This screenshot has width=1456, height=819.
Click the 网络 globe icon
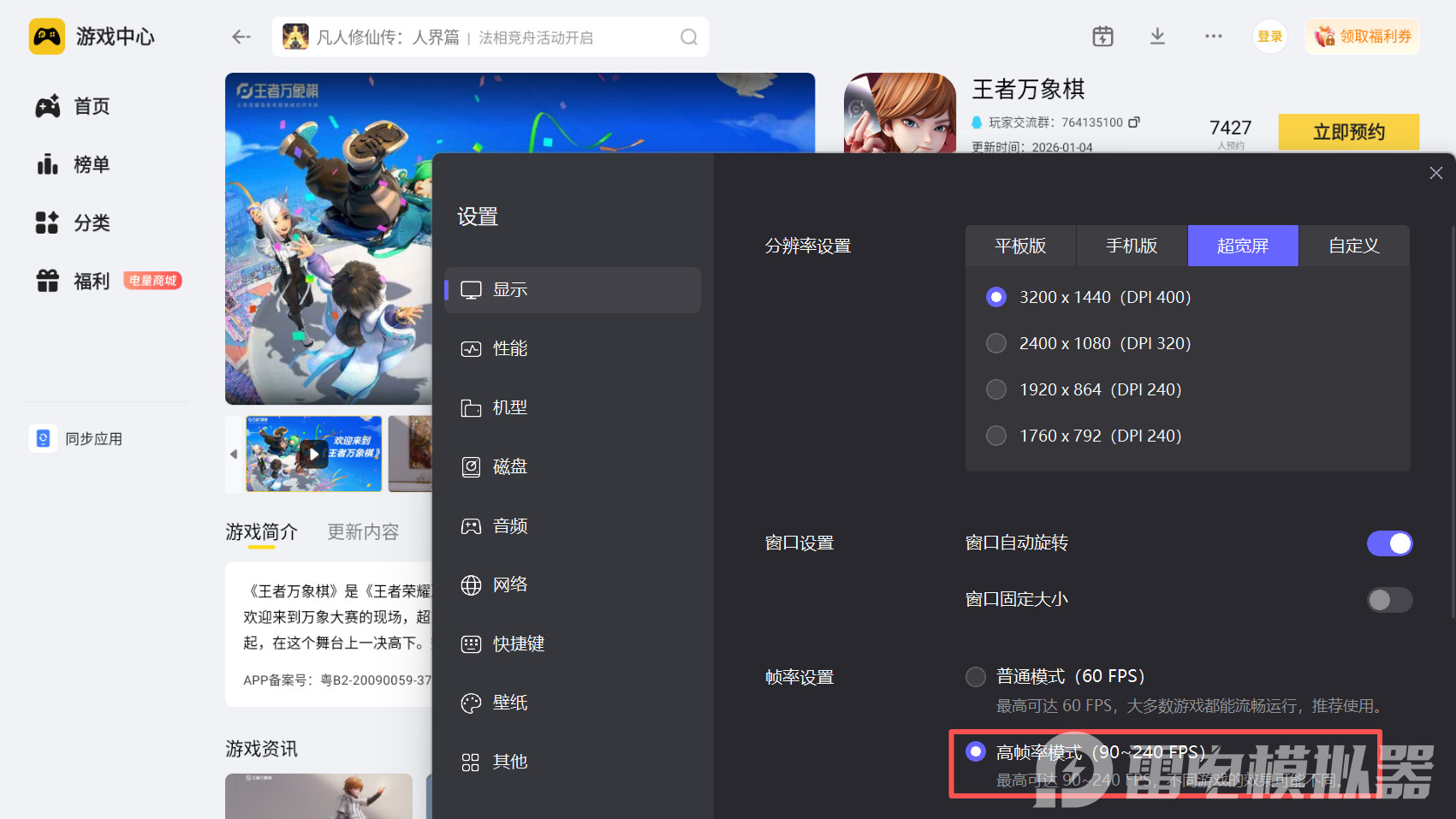pyautogui.click(x=471, y=585)
